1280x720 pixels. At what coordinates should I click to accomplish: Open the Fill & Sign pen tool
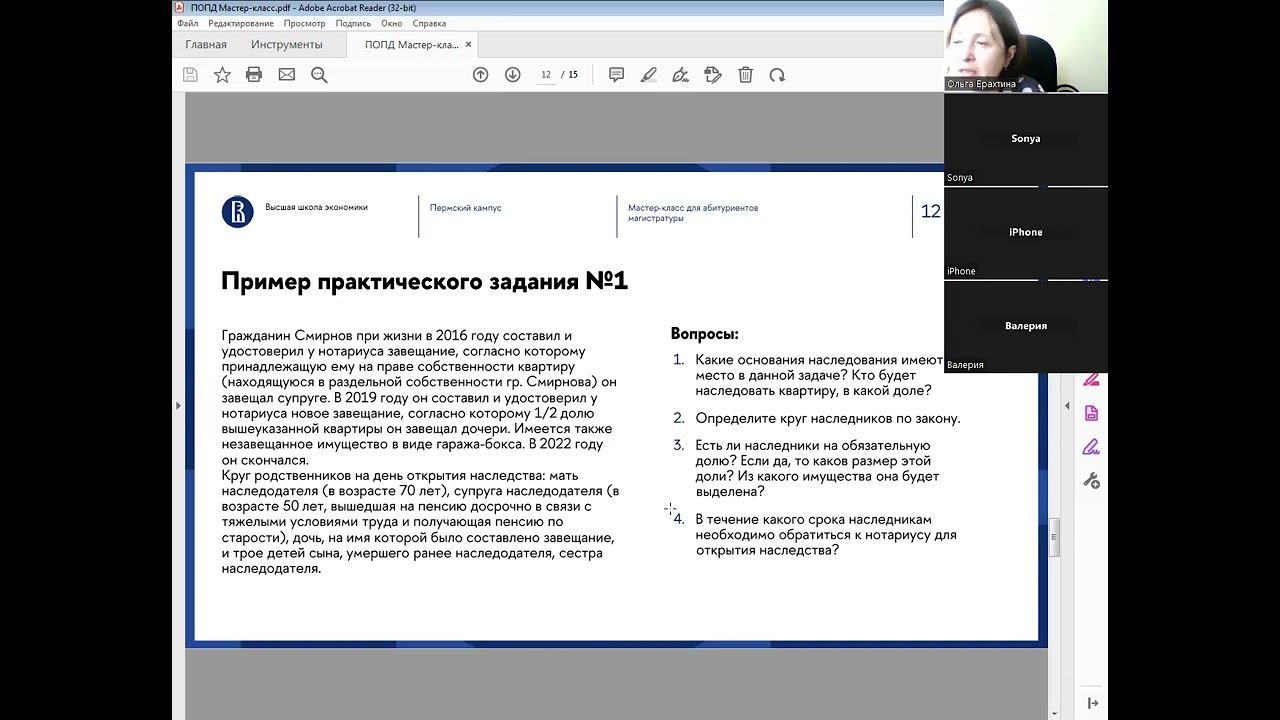point(680,75)
